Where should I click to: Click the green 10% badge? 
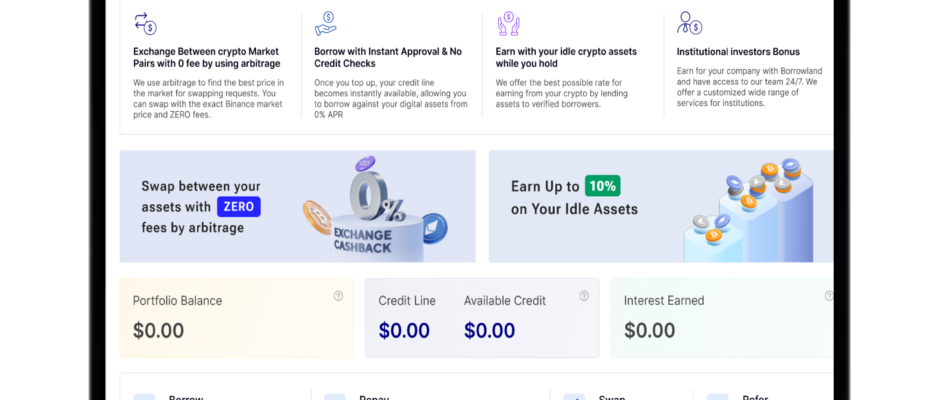(602, 186)
